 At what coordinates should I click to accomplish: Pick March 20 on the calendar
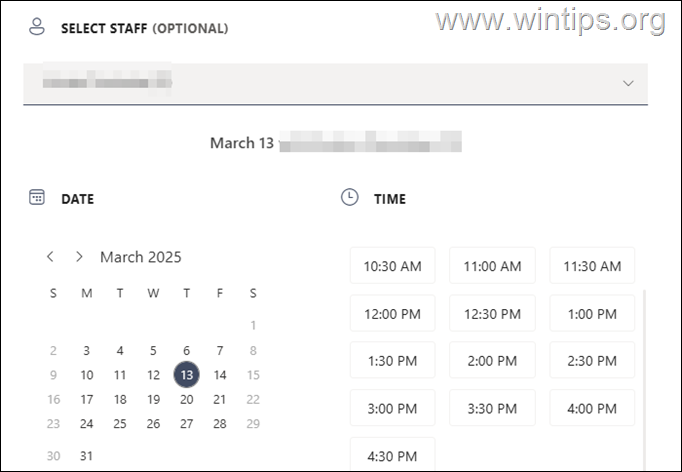(186, 399)
